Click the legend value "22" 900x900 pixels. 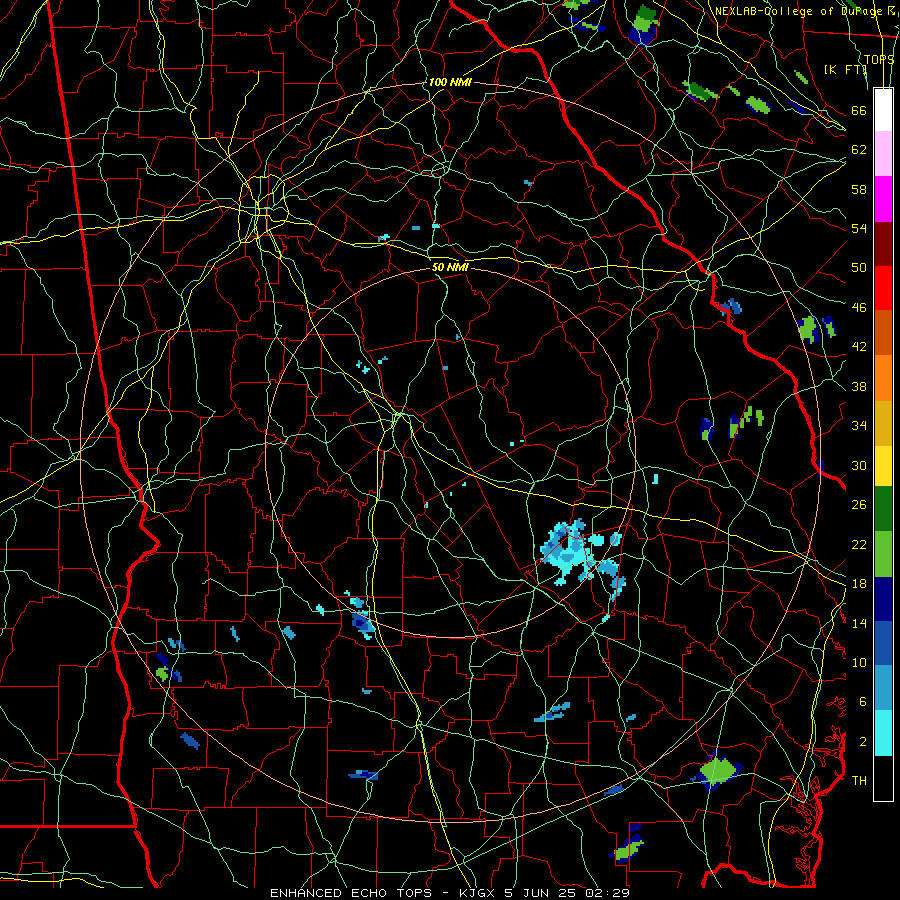pyautogui.click(x=859, y=544)
